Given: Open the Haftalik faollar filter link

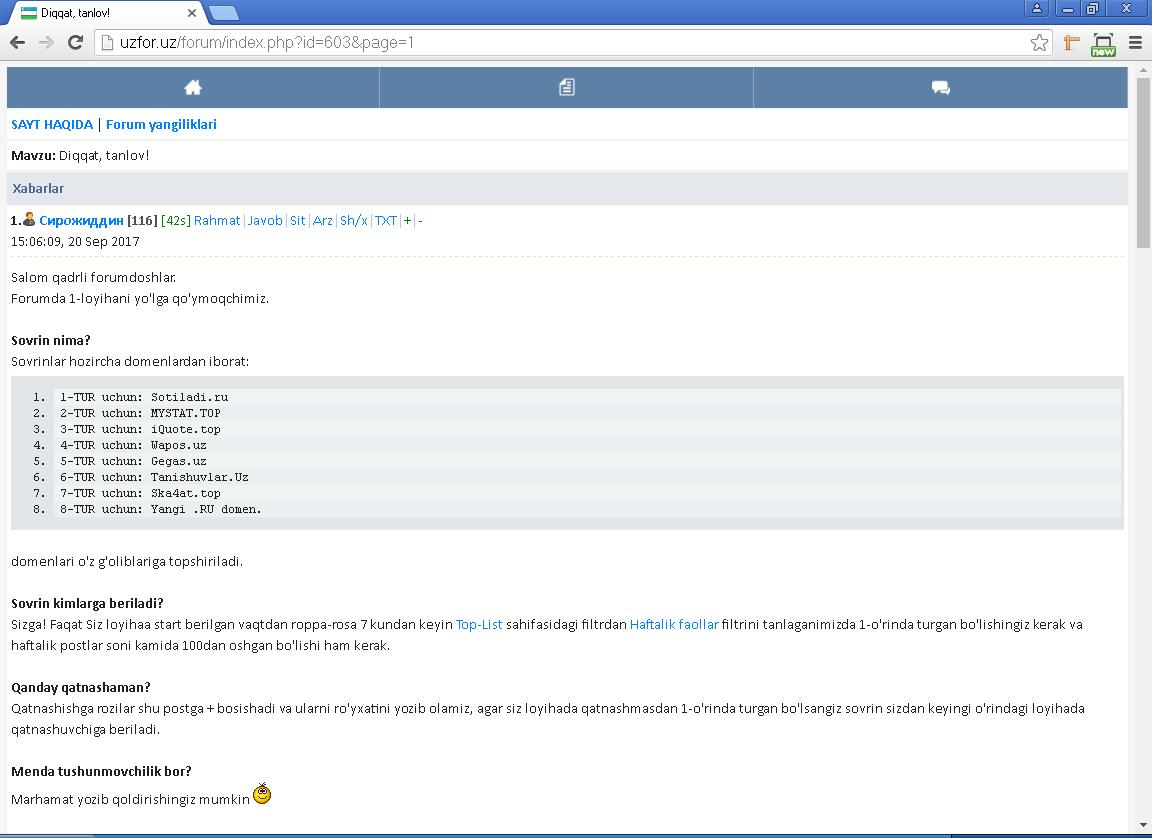Looking at the screenshot, I should point(674,624).
